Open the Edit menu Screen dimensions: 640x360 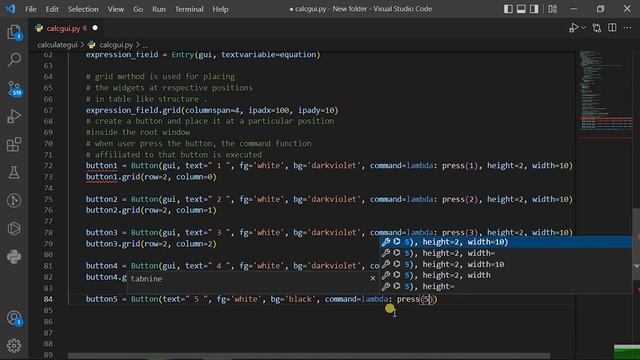[x=52, y=9]
